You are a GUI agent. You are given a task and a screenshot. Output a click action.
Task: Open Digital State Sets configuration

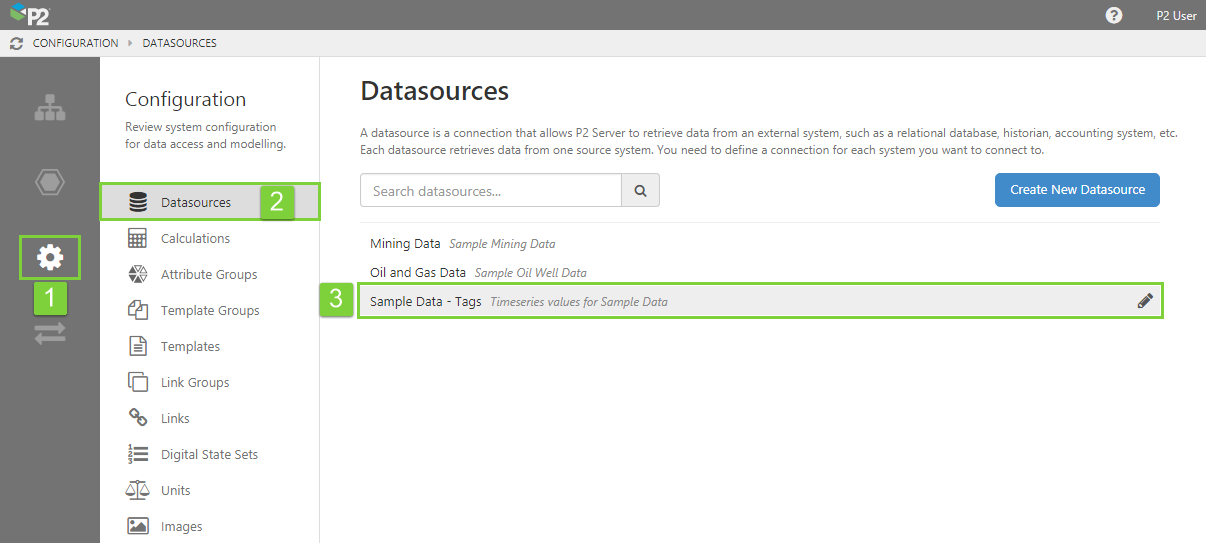209,455
